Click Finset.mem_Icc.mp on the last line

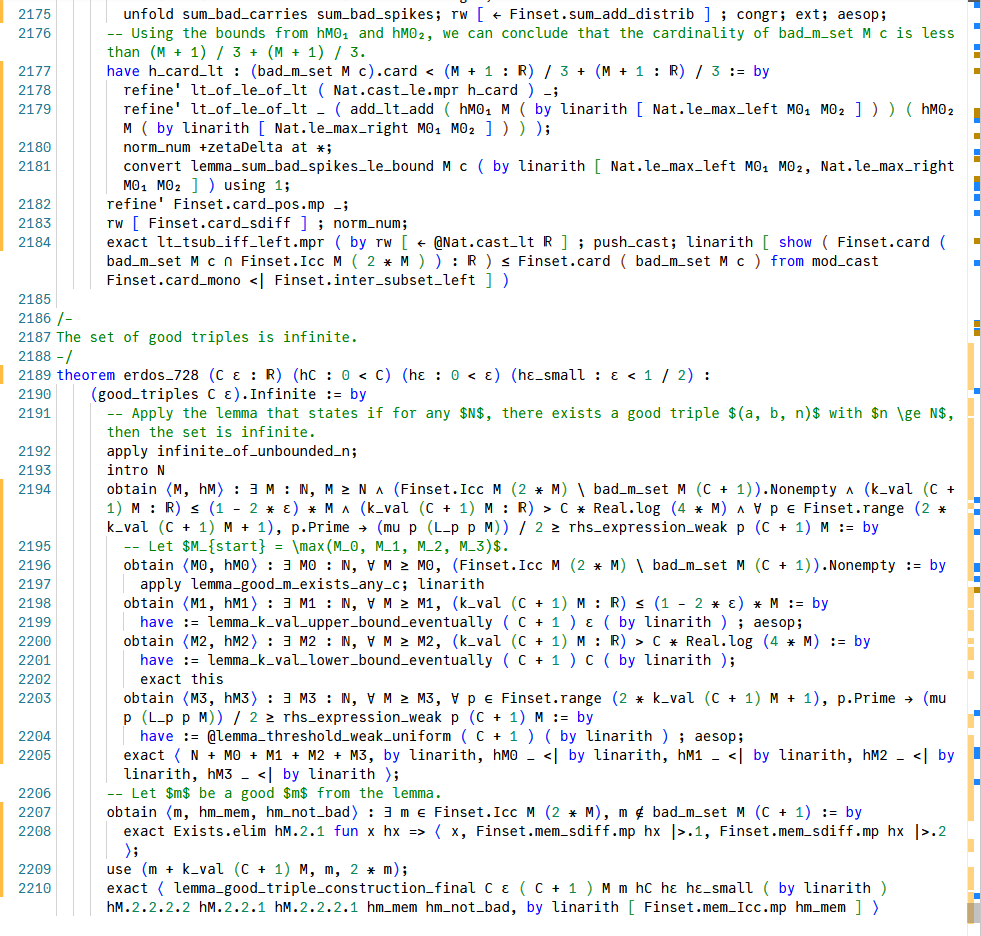pyautogui.click(x=715, y=908)
